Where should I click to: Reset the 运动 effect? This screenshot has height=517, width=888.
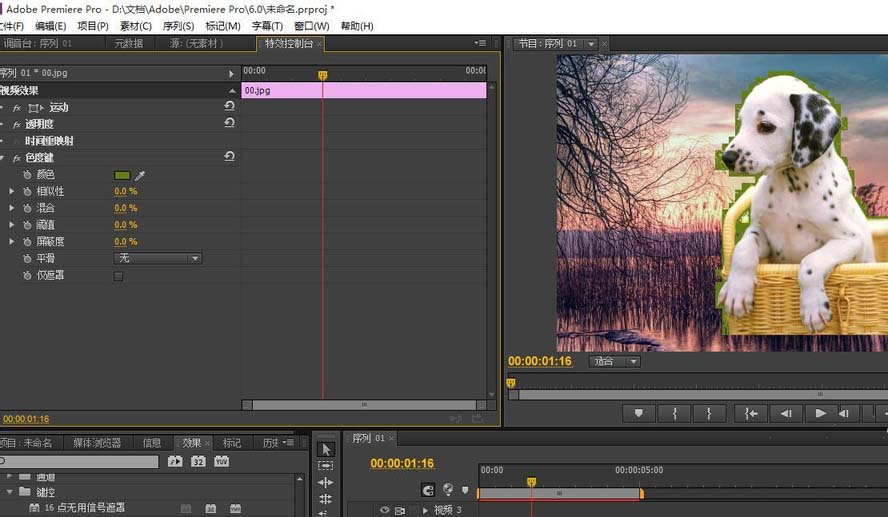pyautogui.click(x=229, y=106)
